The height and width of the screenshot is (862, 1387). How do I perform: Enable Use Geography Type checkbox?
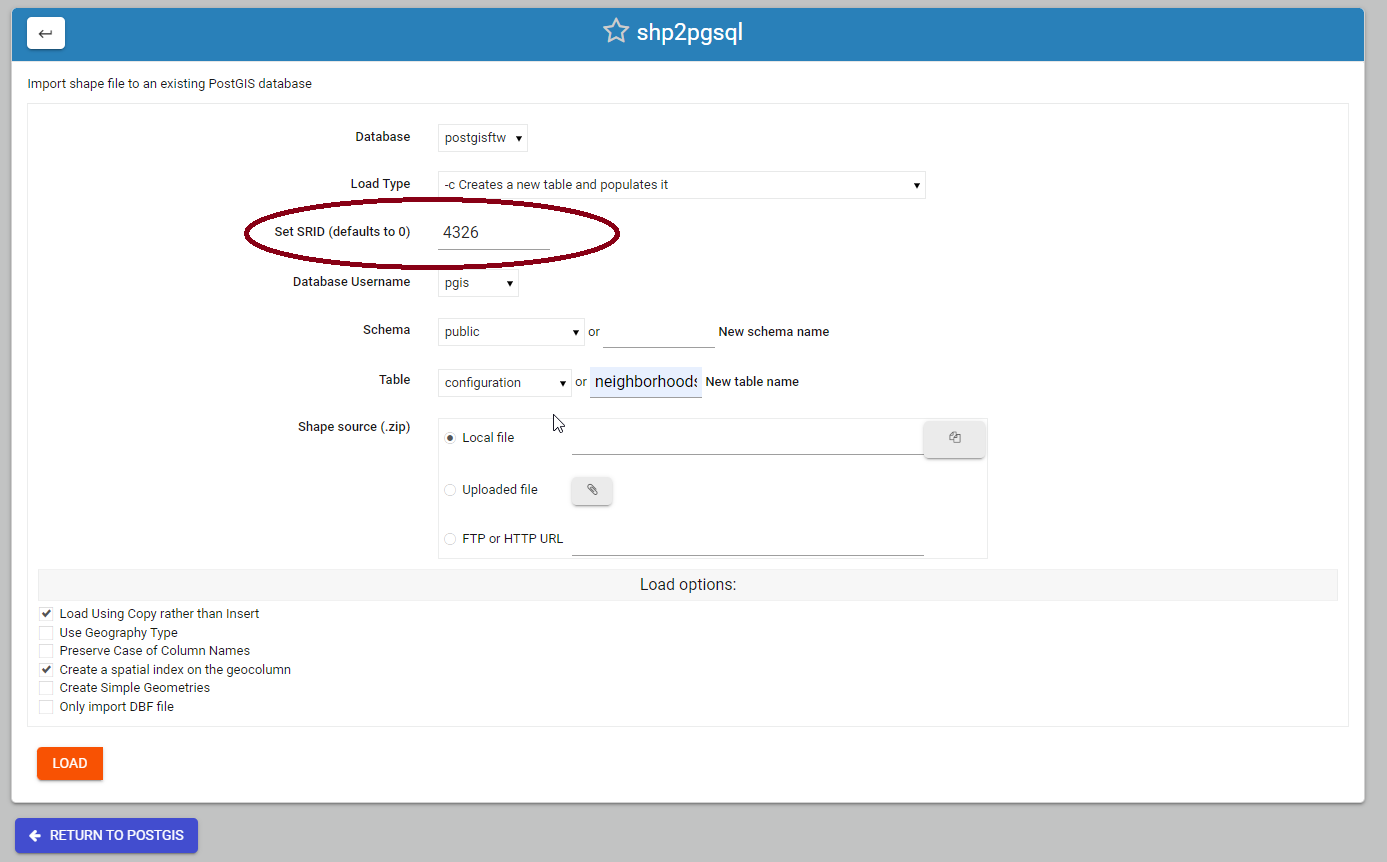click(x=46, y=633)
